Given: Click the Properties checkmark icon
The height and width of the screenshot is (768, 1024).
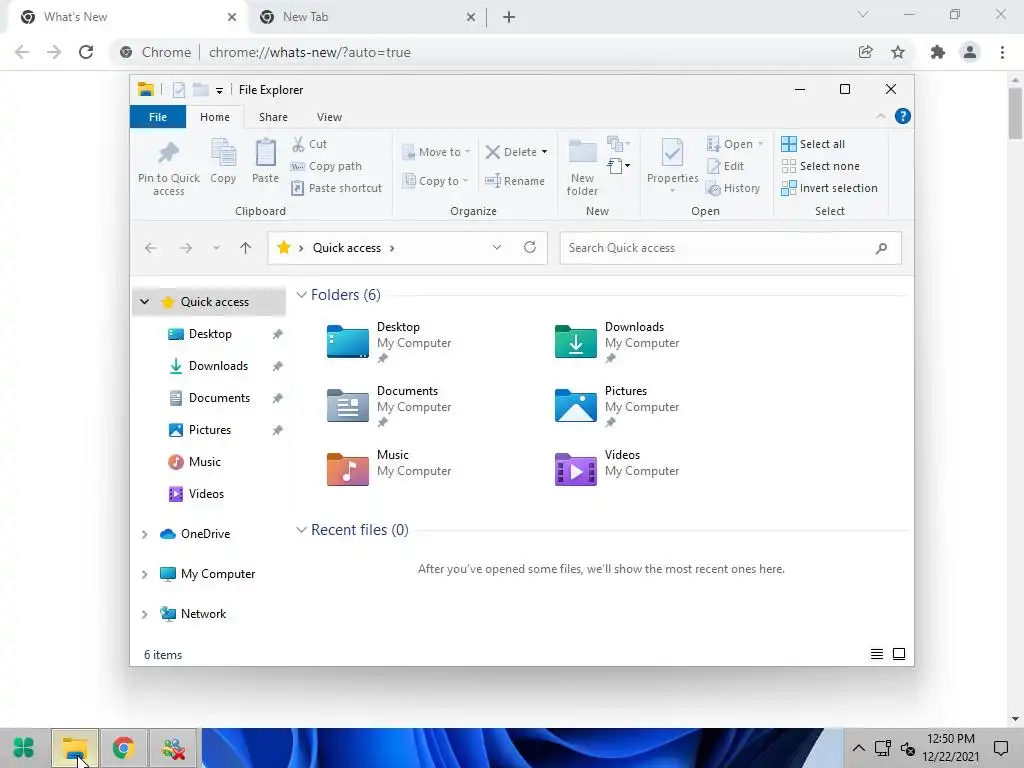Looking at the screenshot, I should click(x=672, y=153).
